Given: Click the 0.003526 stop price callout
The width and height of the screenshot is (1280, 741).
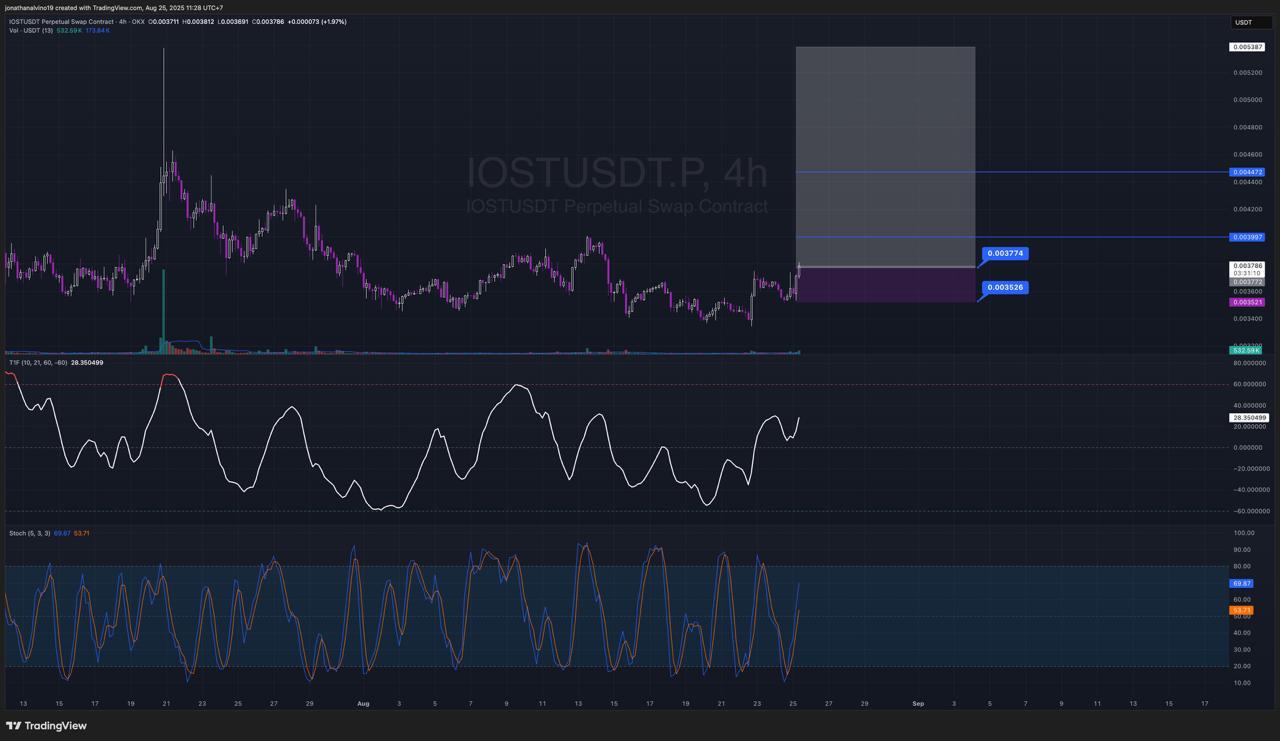Looking at the screenshot, I should coord(1005,288).
